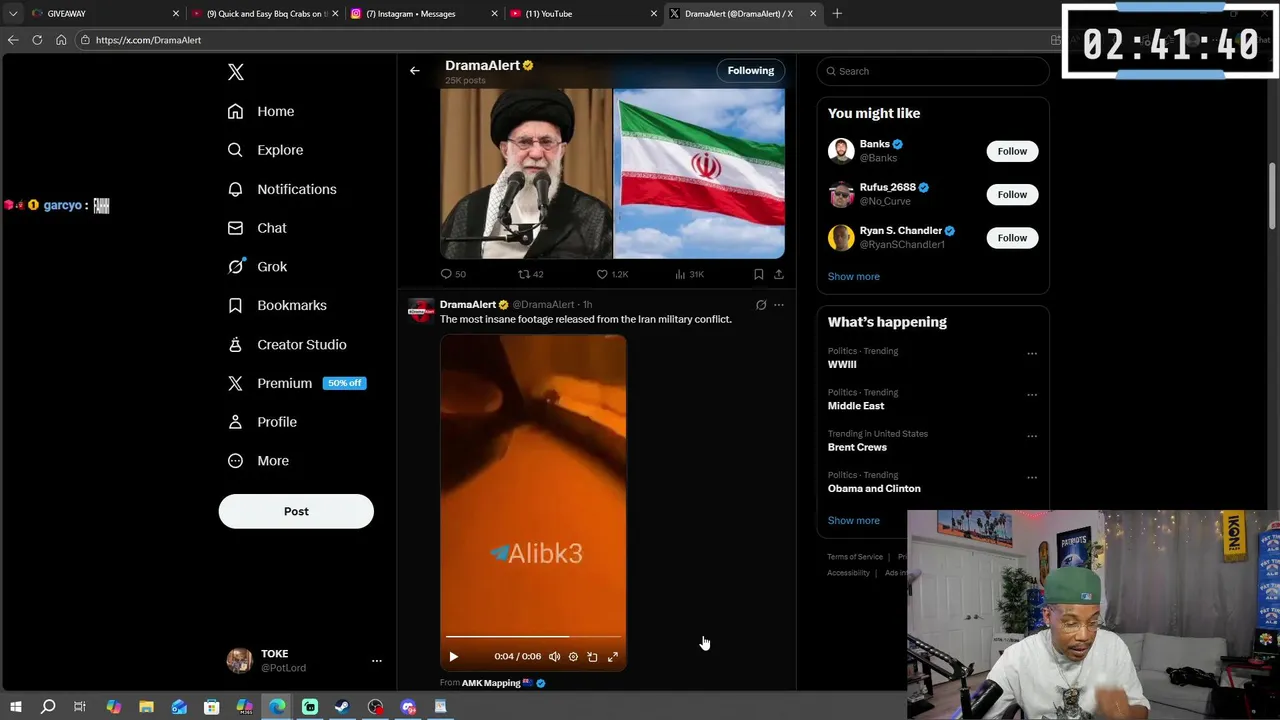
Task: Repost the Iran flag post
Action: [x=531, y=274]
